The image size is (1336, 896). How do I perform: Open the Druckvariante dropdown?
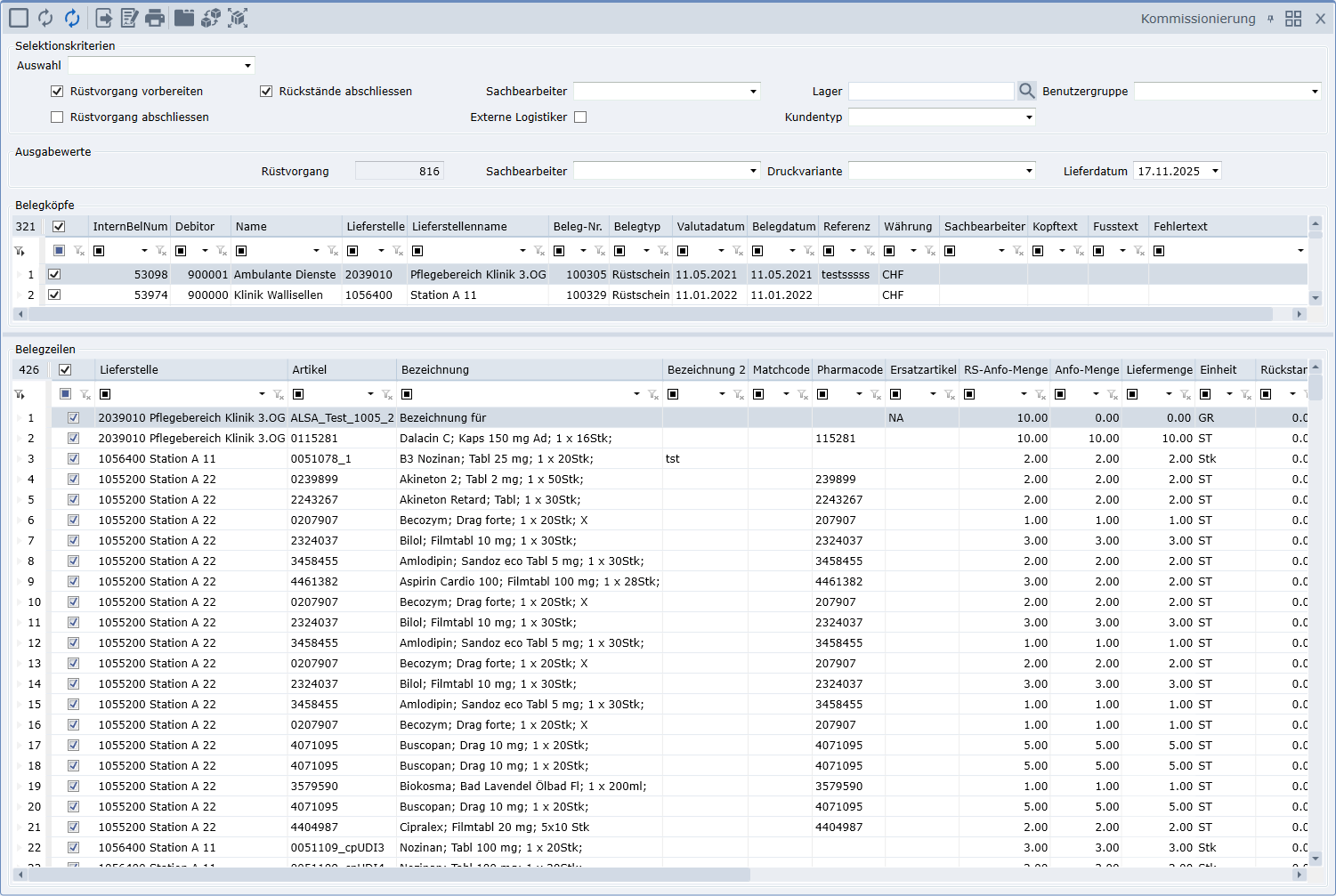click(x=1029, y=171)
